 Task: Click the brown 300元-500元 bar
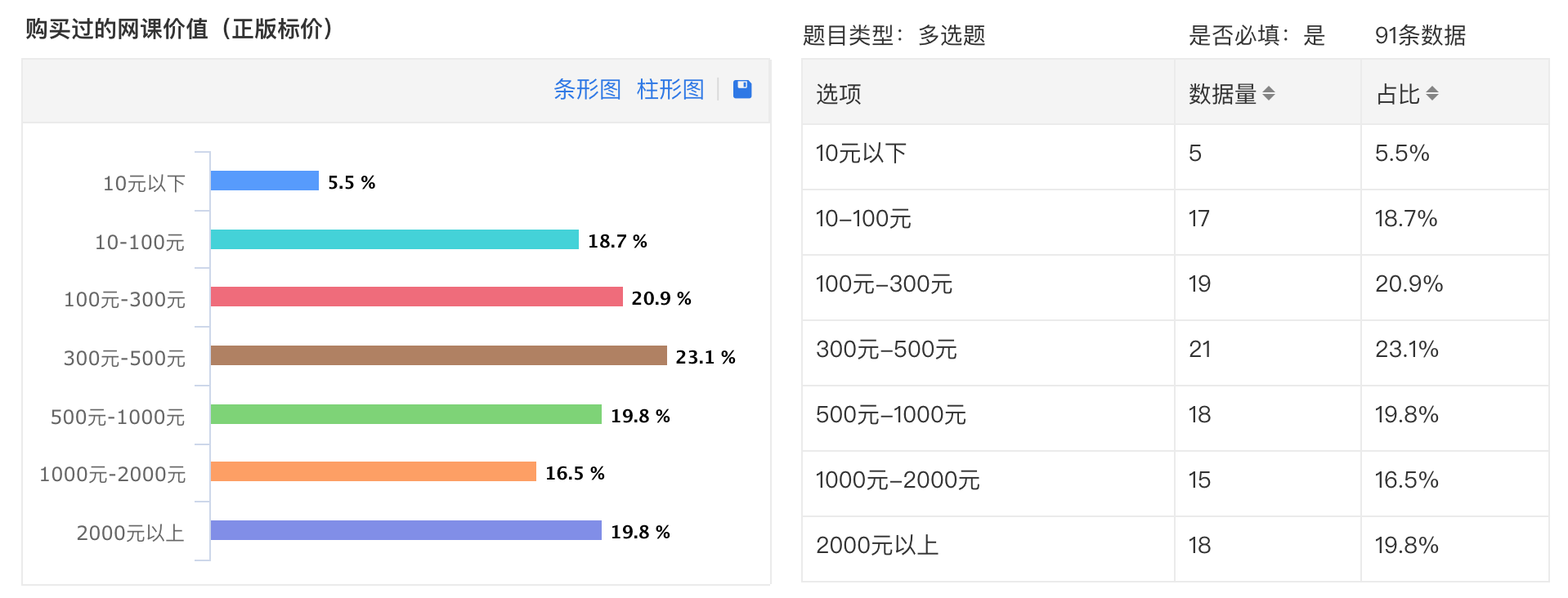pyautogui.click(x=439, y=355)
